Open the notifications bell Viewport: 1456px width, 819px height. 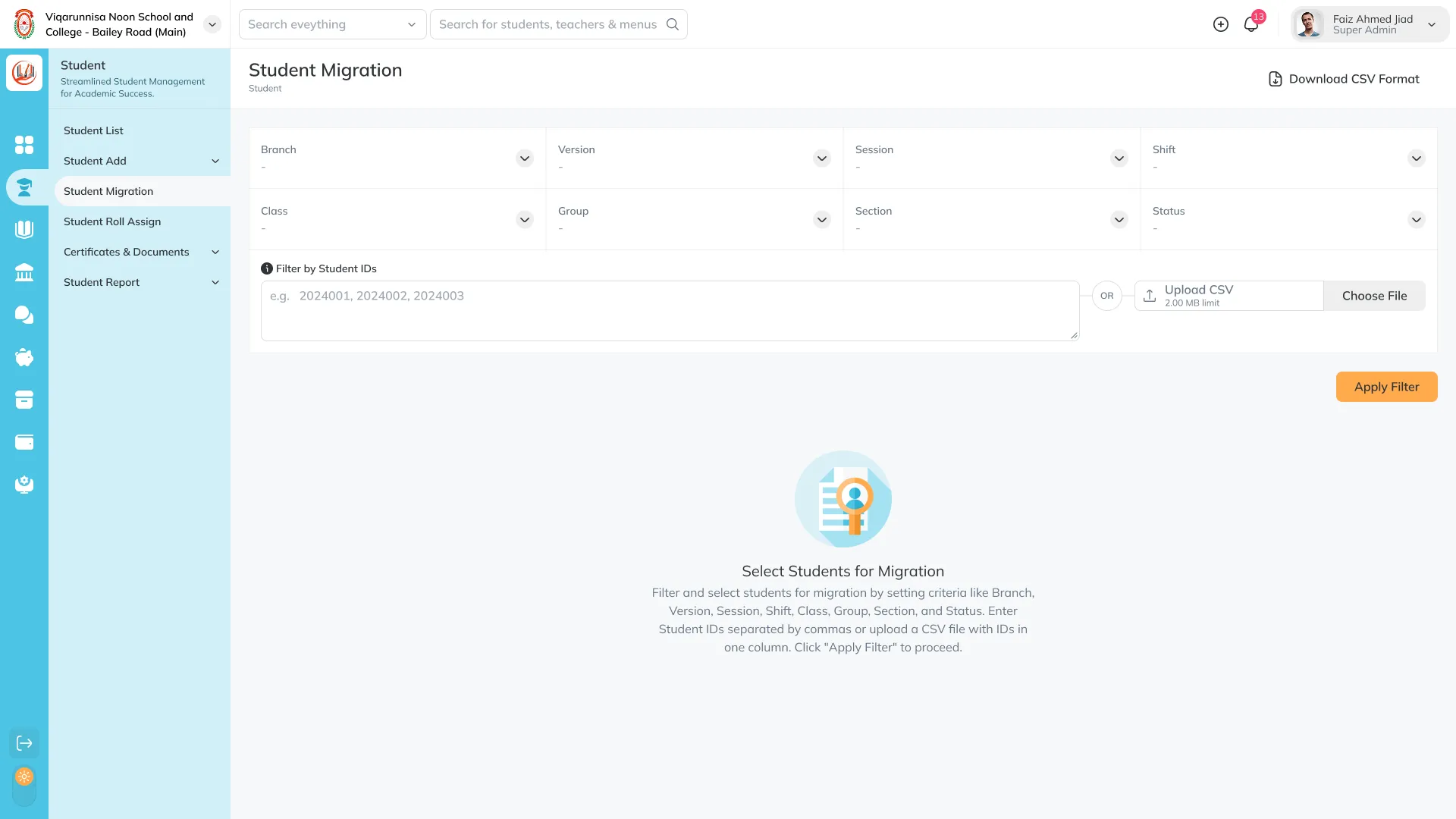click(1251, 24)
